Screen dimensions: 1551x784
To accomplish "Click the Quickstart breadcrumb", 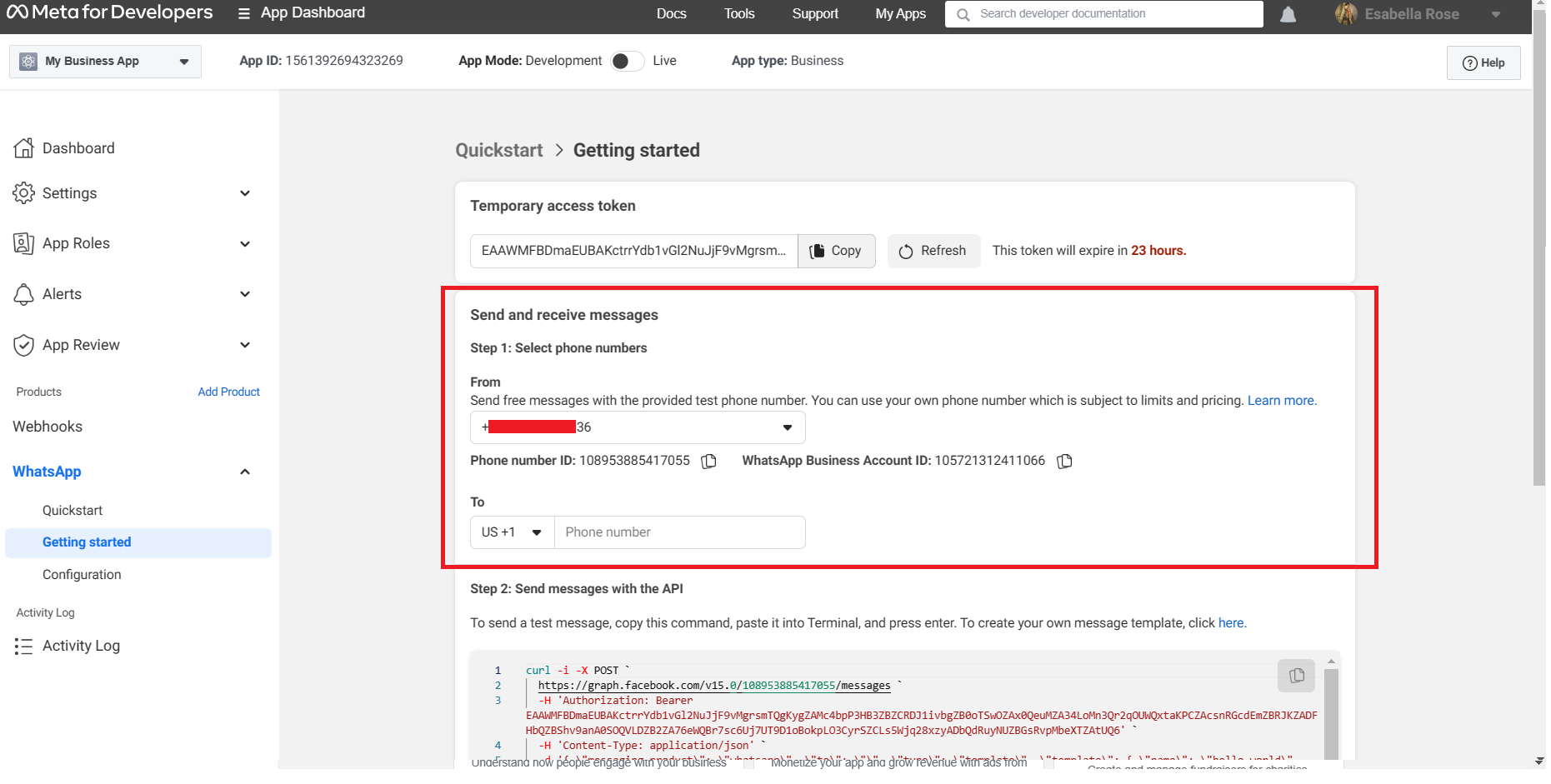I will click(x=499, y=150).
